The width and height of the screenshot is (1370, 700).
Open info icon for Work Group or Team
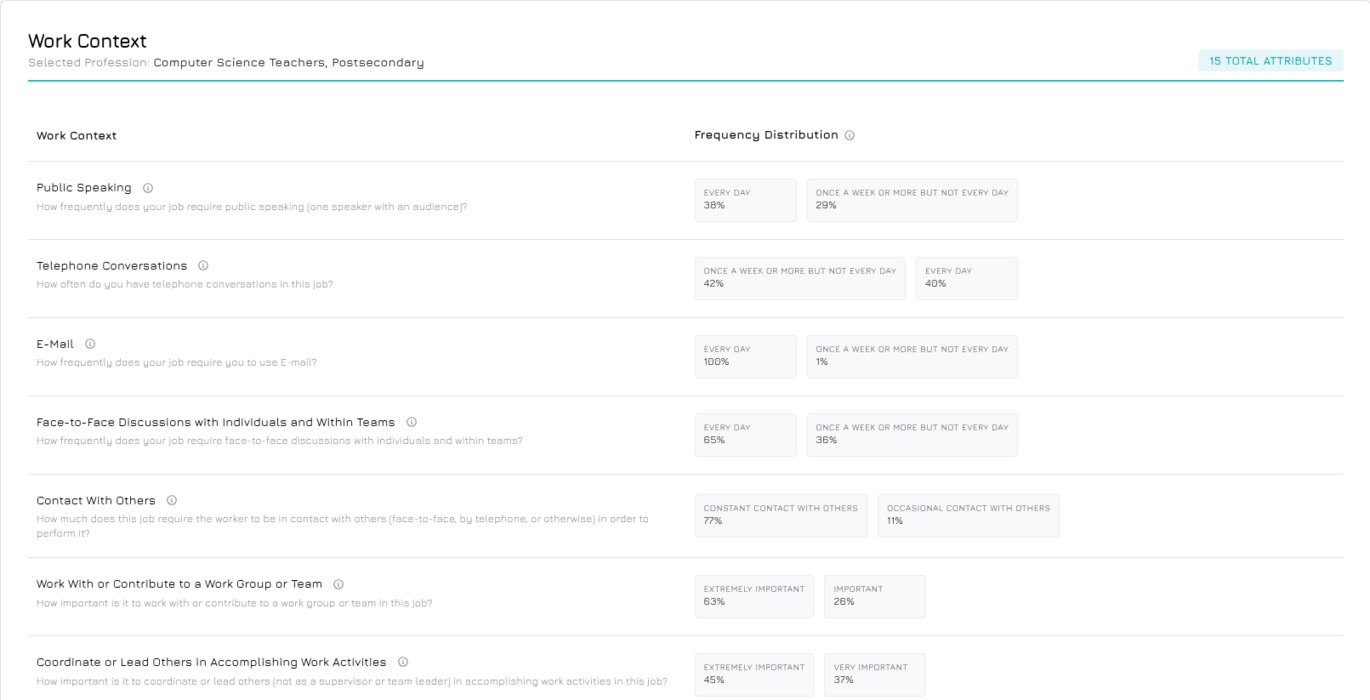click(338, 584)
